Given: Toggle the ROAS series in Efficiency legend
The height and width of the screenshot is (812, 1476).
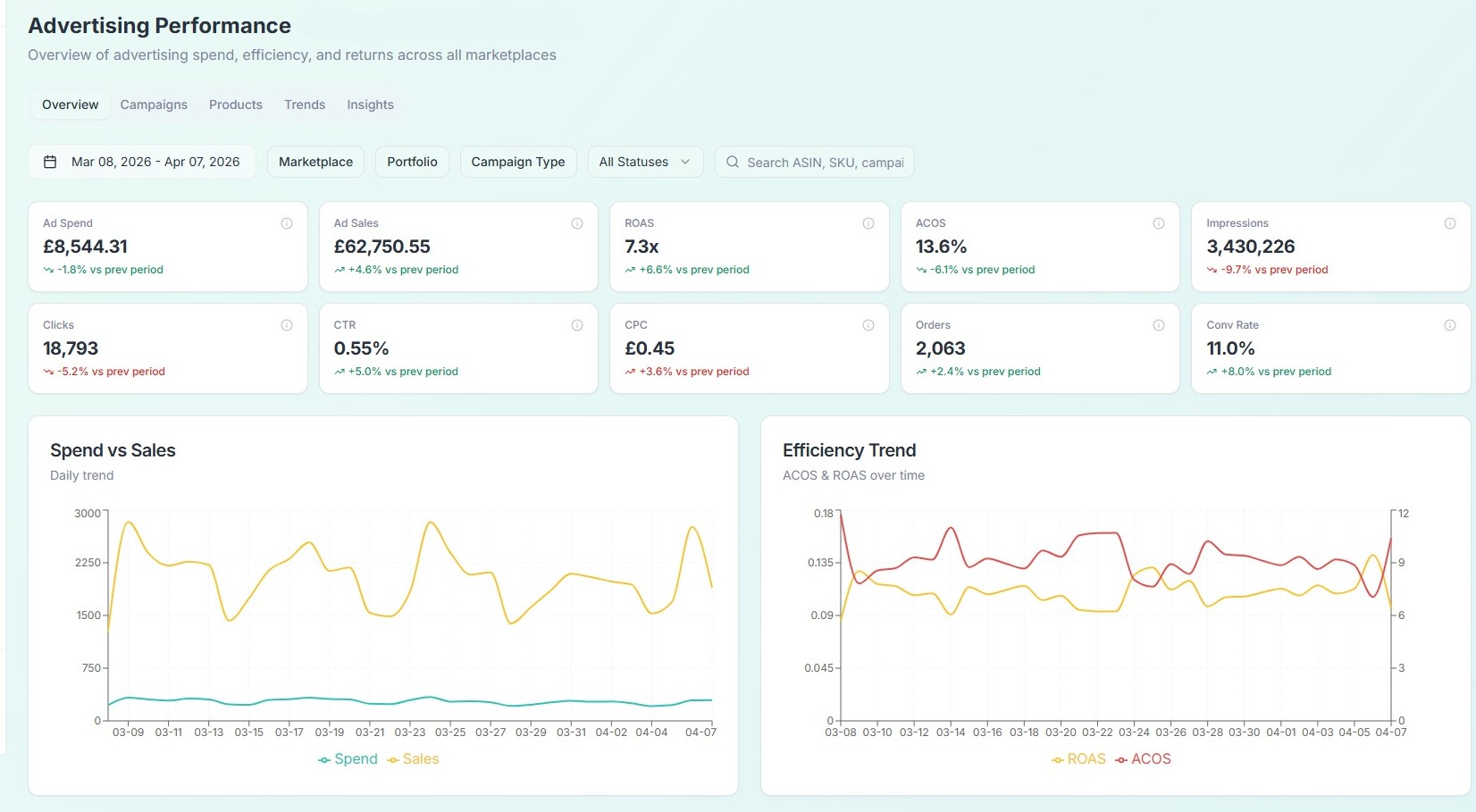Looking at the screenshot, I should pos(1078,759).
